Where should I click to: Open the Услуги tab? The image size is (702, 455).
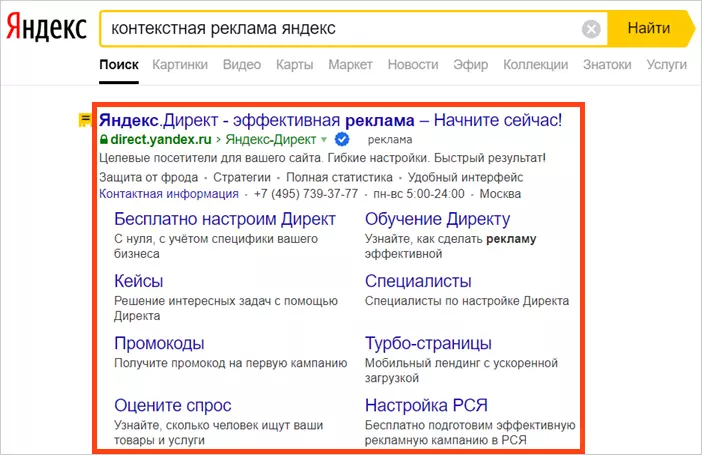point(666,65)
